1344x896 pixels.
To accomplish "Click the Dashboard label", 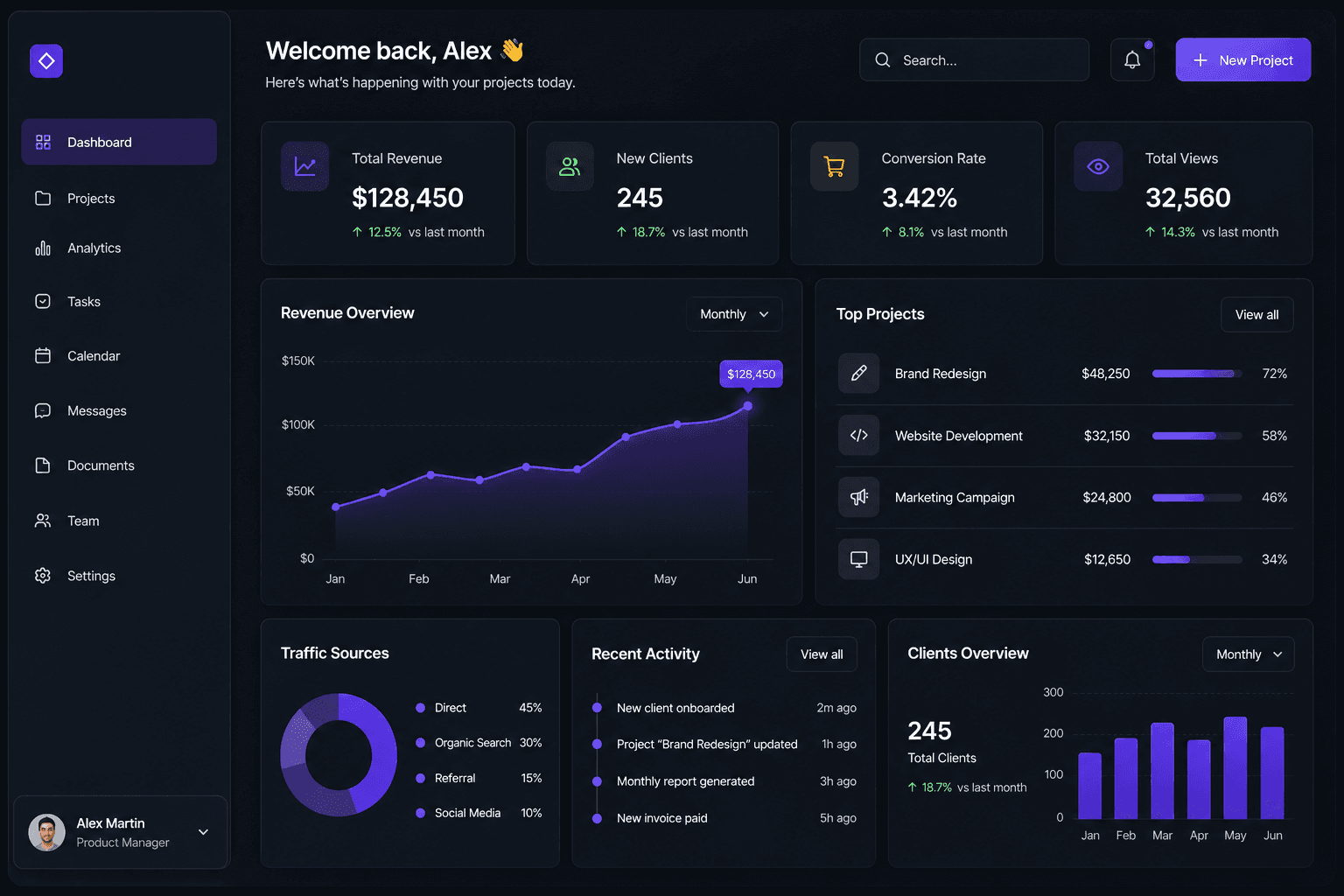I will (x=100, y=142).
